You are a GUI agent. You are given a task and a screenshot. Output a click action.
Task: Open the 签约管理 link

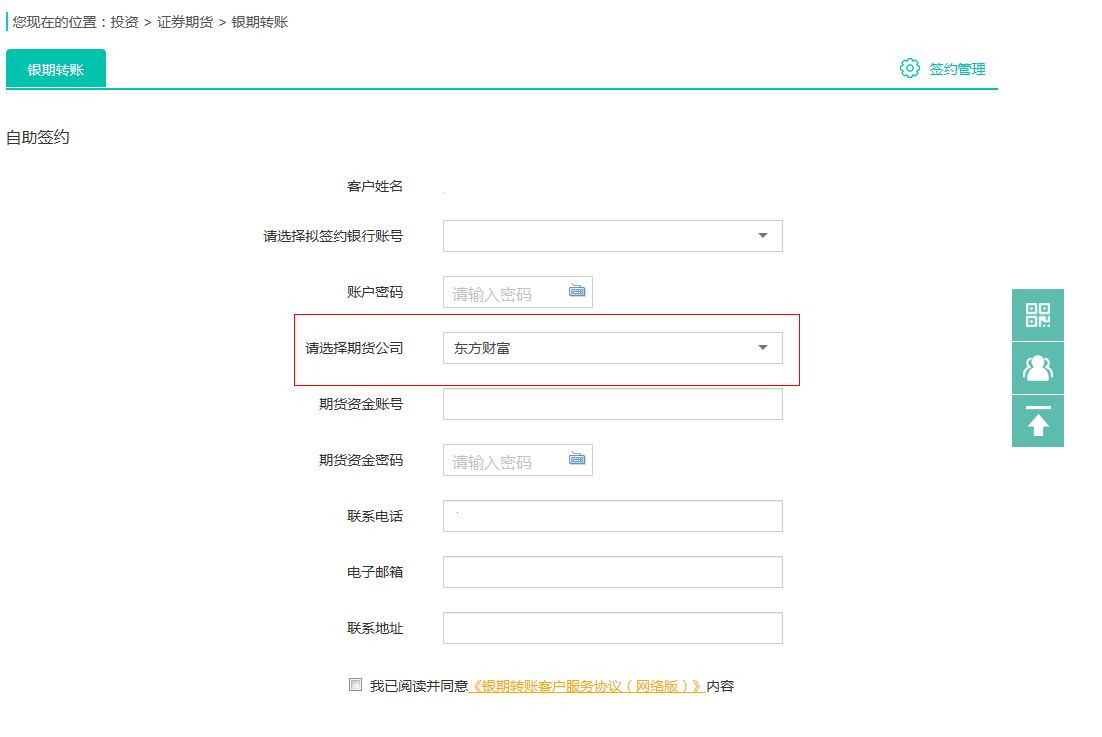(x=957, y=69)
